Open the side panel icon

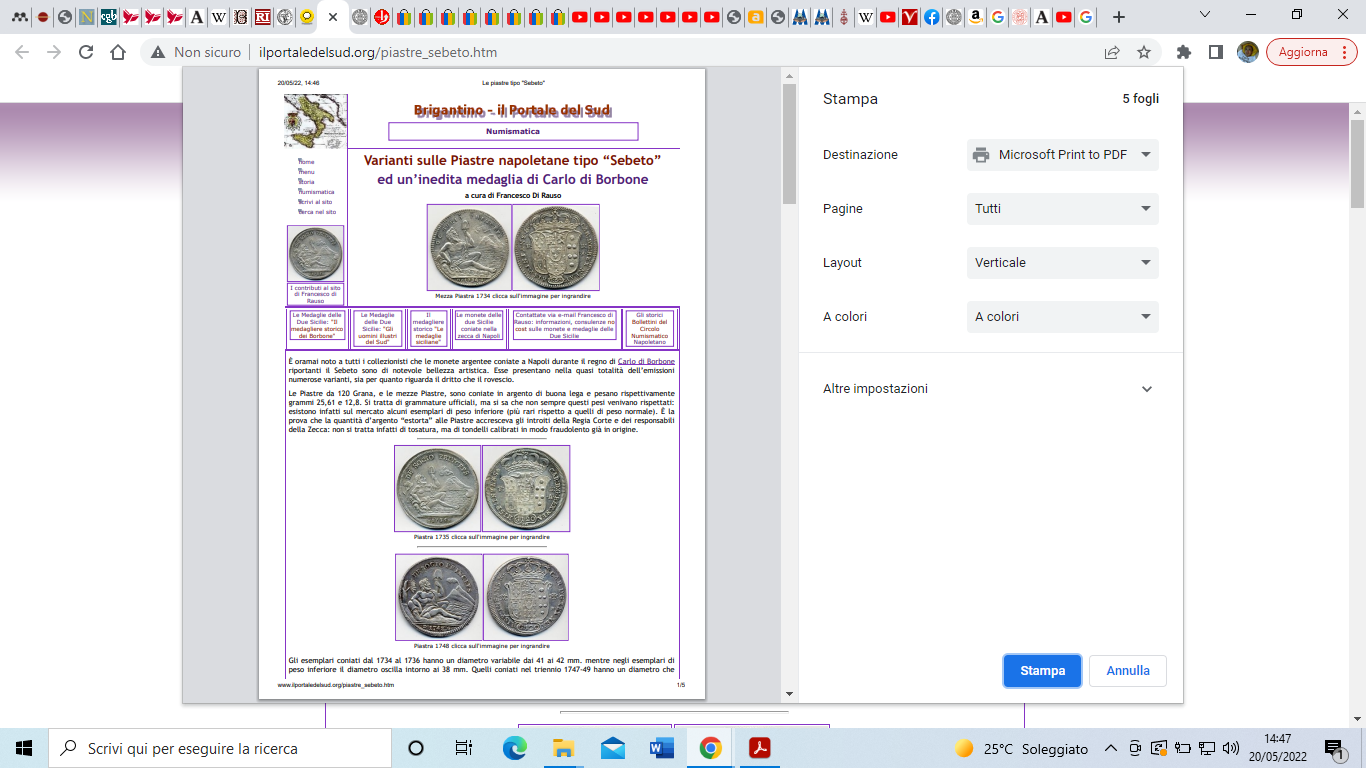(1216, 52)
